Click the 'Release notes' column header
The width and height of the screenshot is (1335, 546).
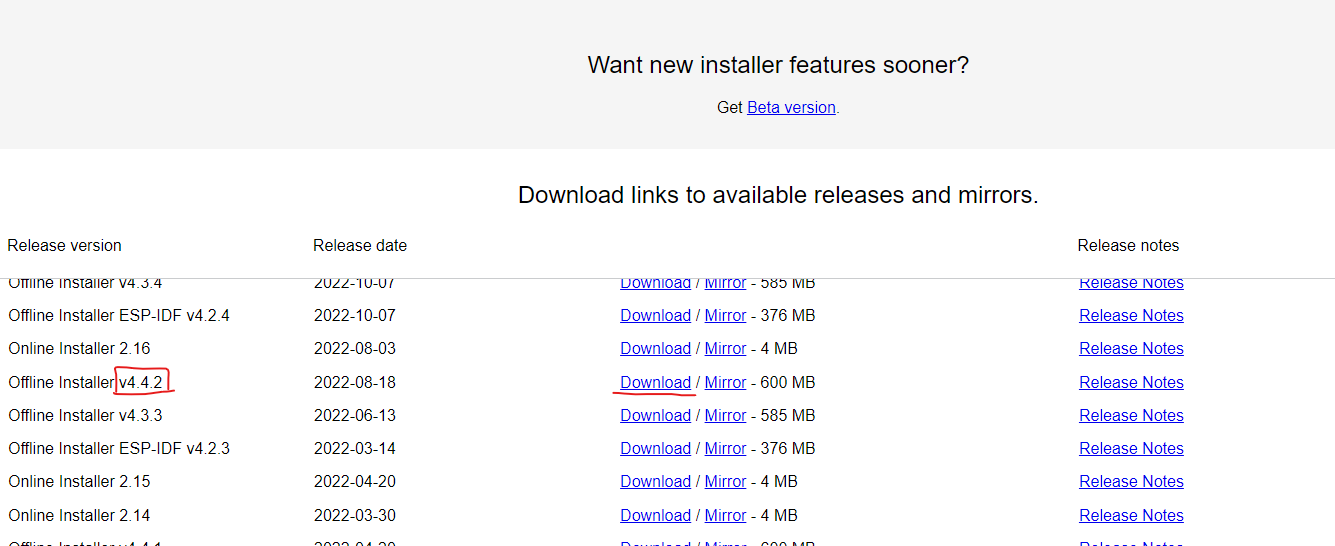click(x=1128, y=245)
